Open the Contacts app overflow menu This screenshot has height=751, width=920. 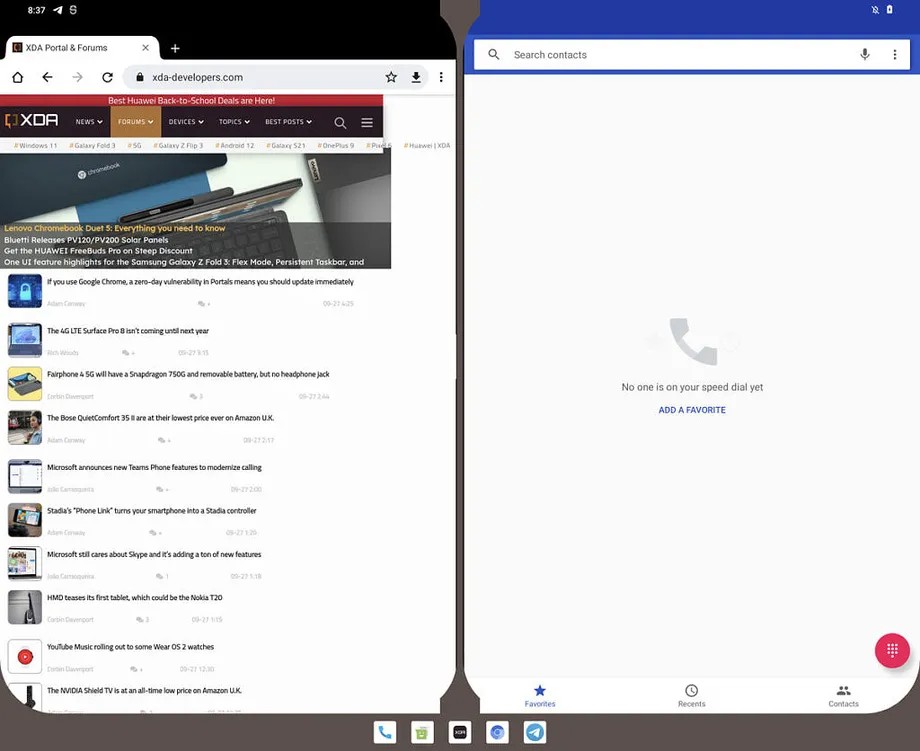tap(895, 55)
